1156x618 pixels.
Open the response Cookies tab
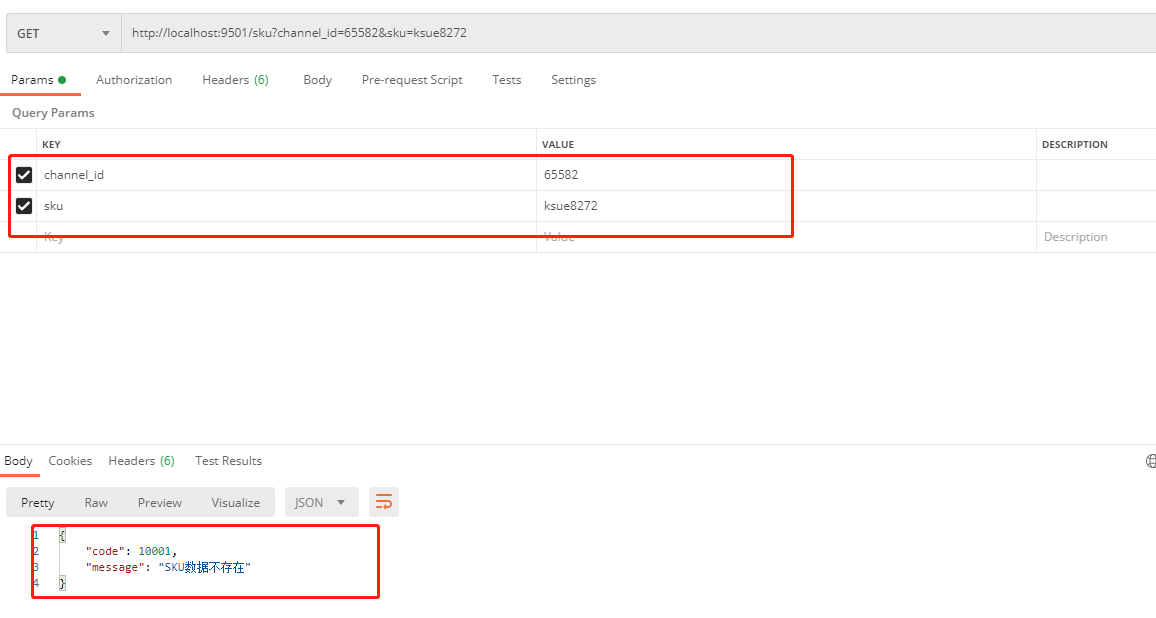coord(70,461)
